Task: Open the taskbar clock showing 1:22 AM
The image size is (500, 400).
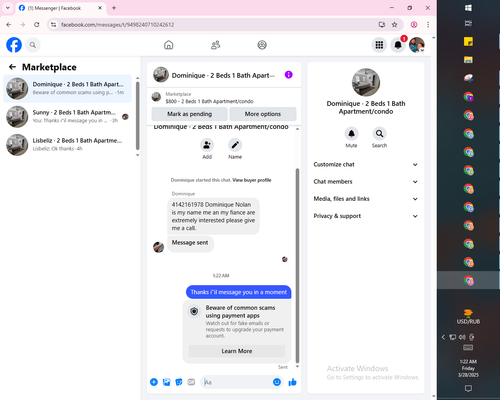Action: click(x=468, y=368)
